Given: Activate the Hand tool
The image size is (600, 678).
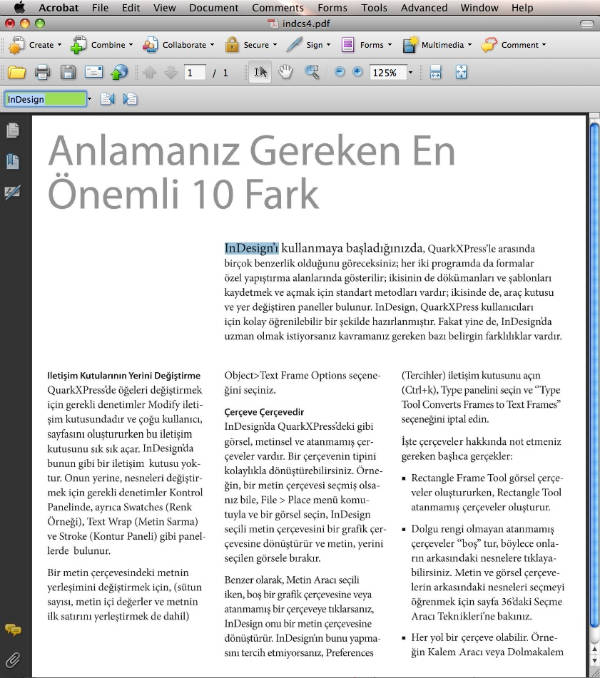Looking at the screenshot, I should (285, 72).
